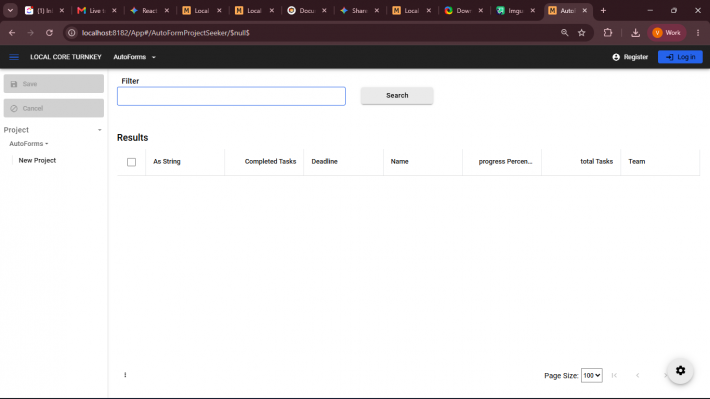
Task: Click the settings gear floating button
Action: [680, 370]
